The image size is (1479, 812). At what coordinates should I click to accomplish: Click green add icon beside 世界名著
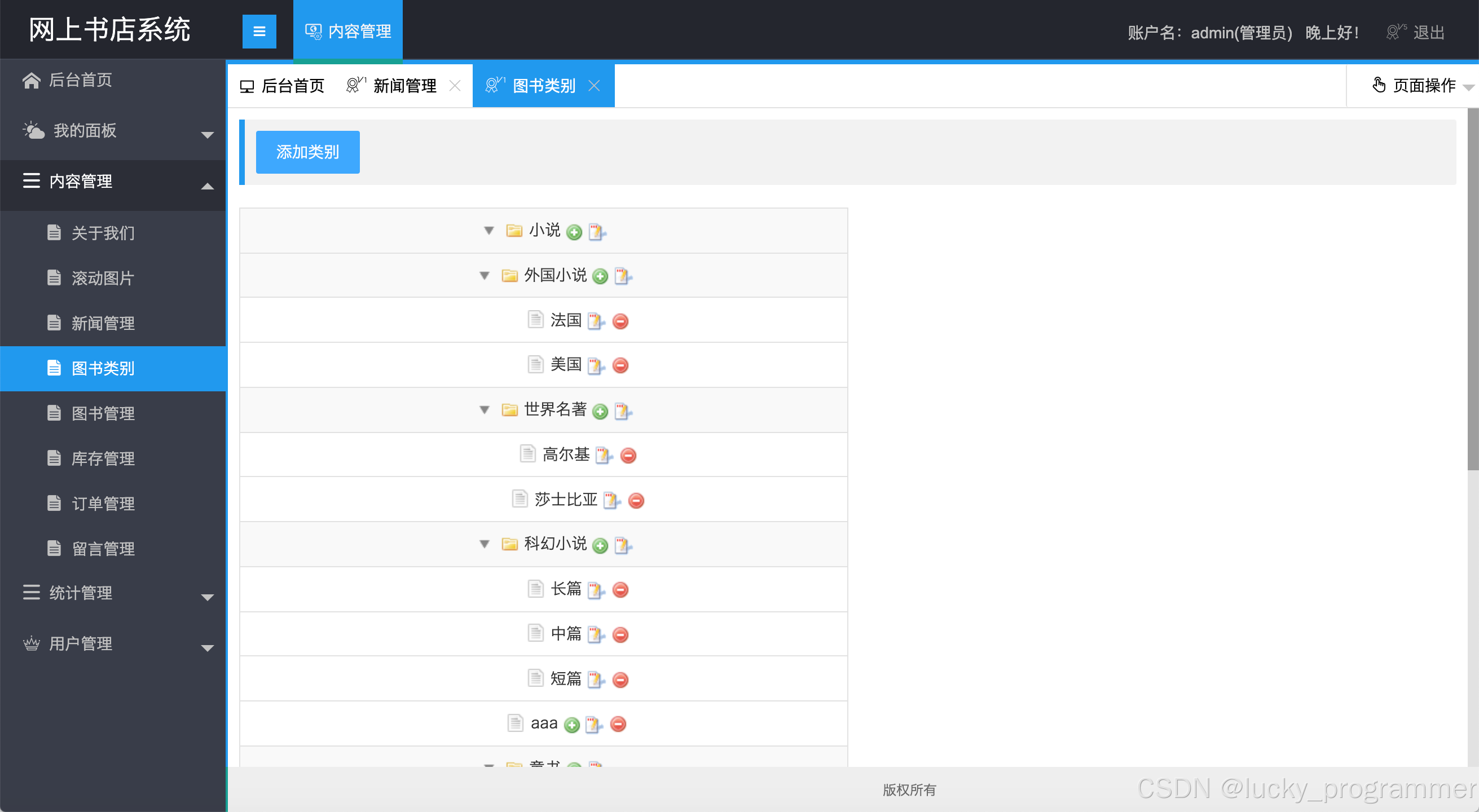[x=600, y=411]
